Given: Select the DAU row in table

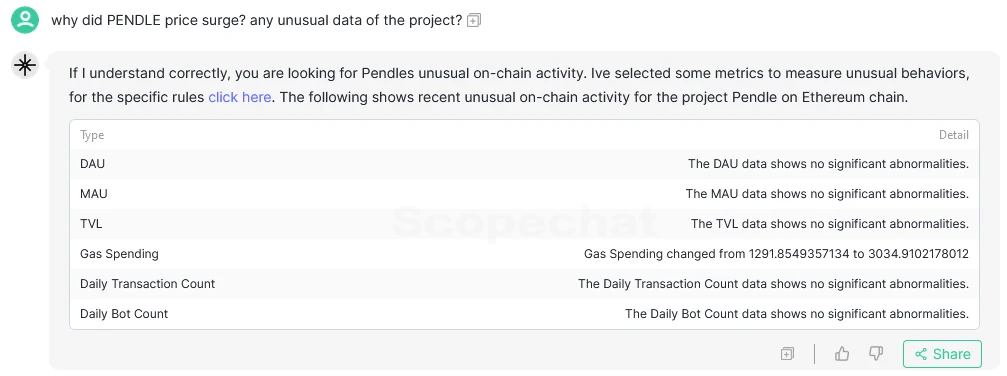Looking at the screenshot, I should pyautogui.click(x=524, y=164).
